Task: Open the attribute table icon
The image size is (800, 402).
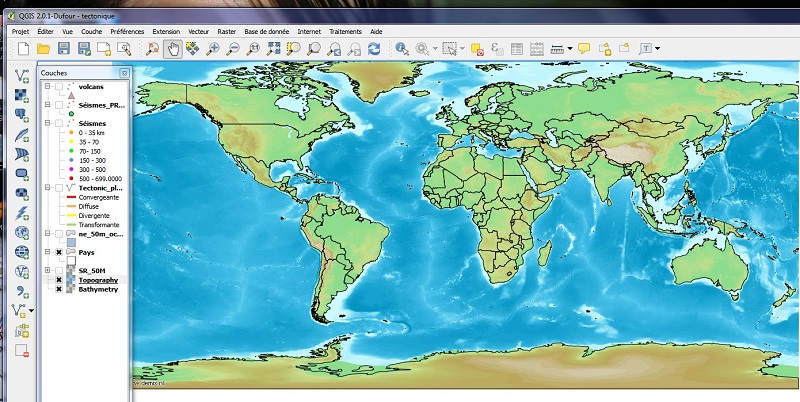Action: [516, 48]
